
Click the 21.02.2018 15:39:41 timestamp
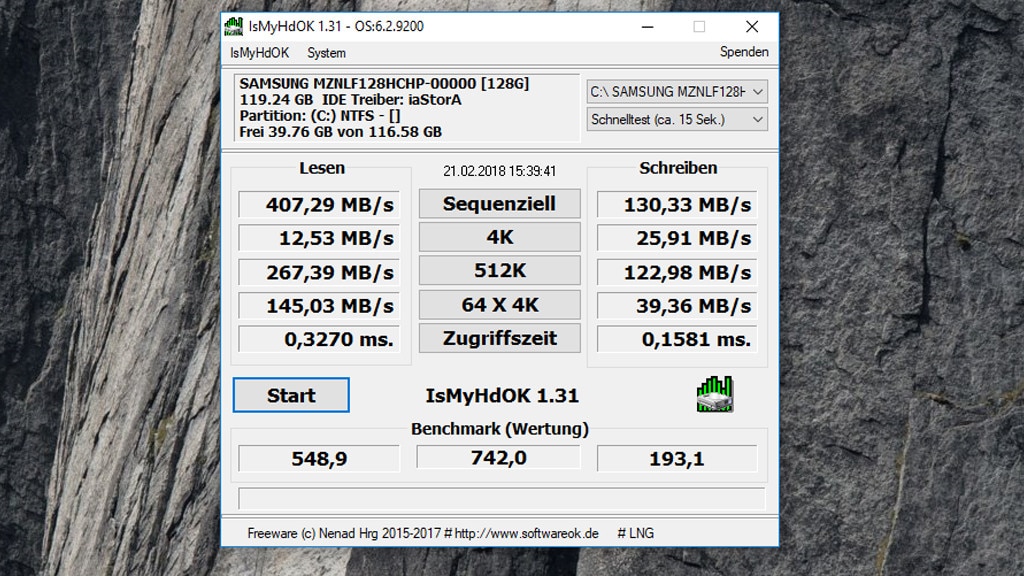[500, 171]
